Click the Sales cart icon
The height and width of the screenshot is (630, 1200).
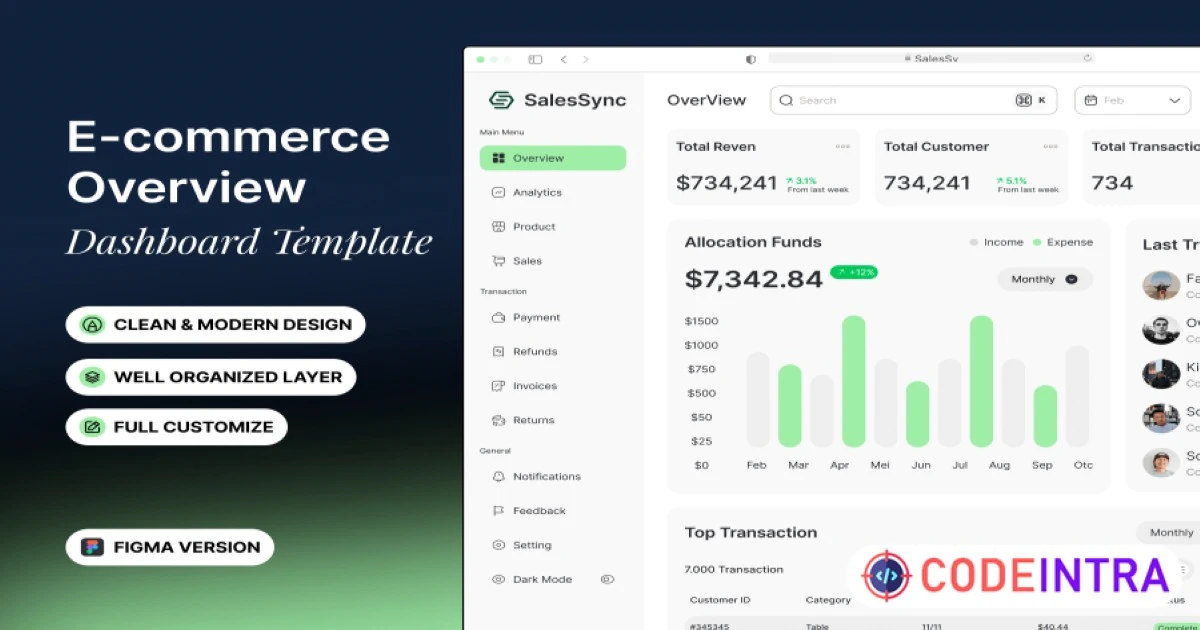498,261
